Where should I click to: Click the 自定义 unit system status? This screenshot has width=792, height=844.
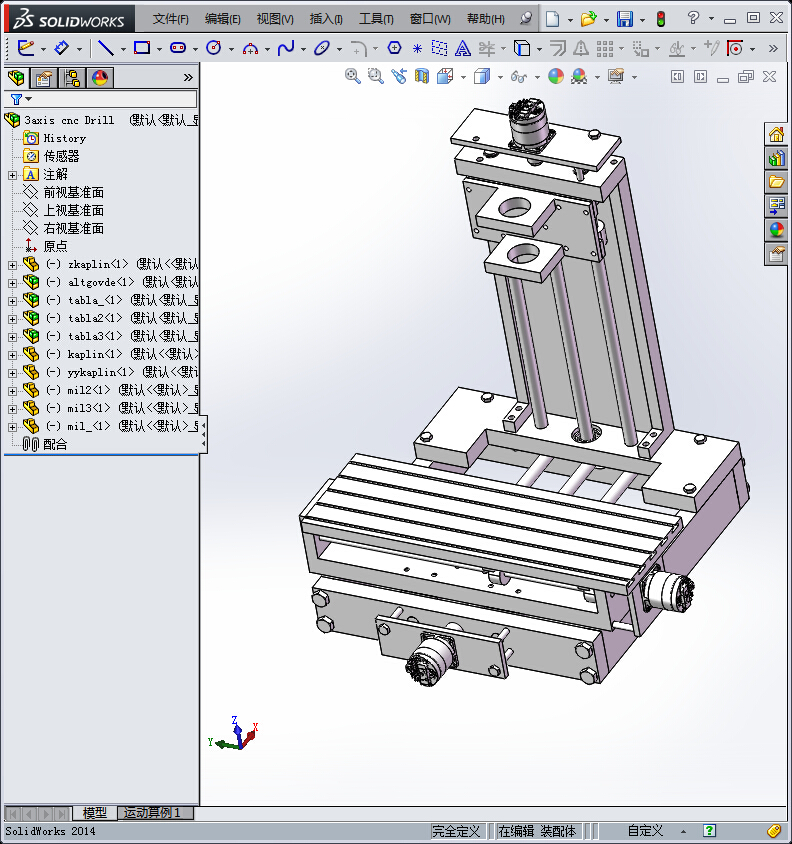(645, 831)
